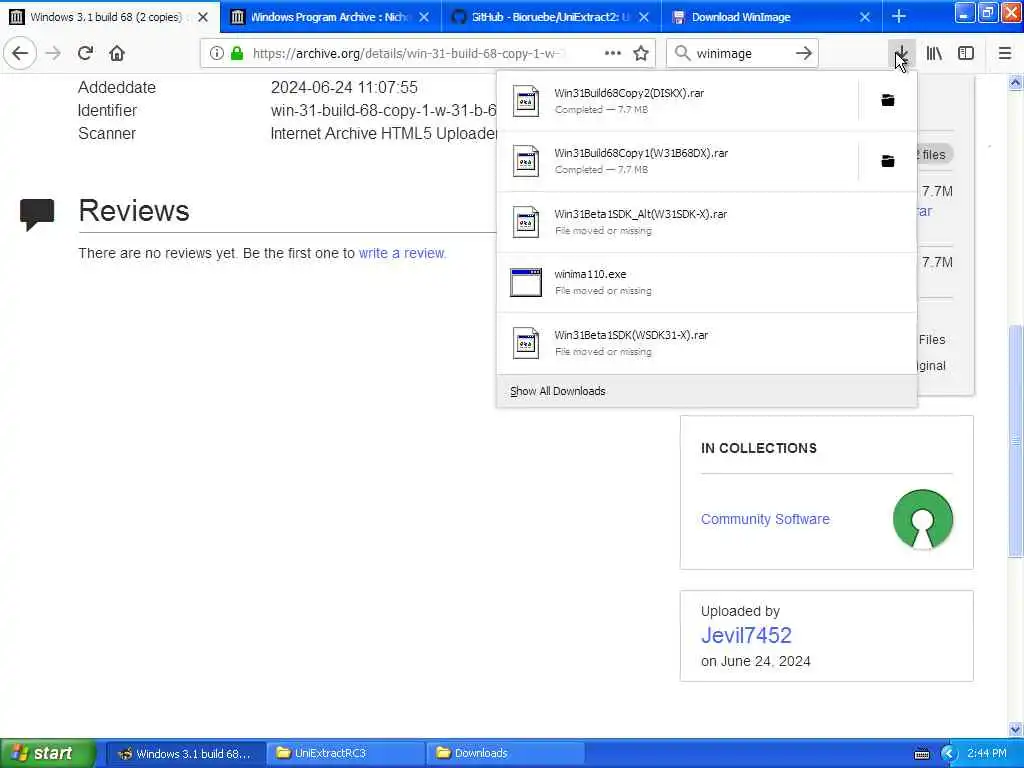Click the Win31Build68Copy1(W31B68DX).rar file icon

tap(526, 161)
